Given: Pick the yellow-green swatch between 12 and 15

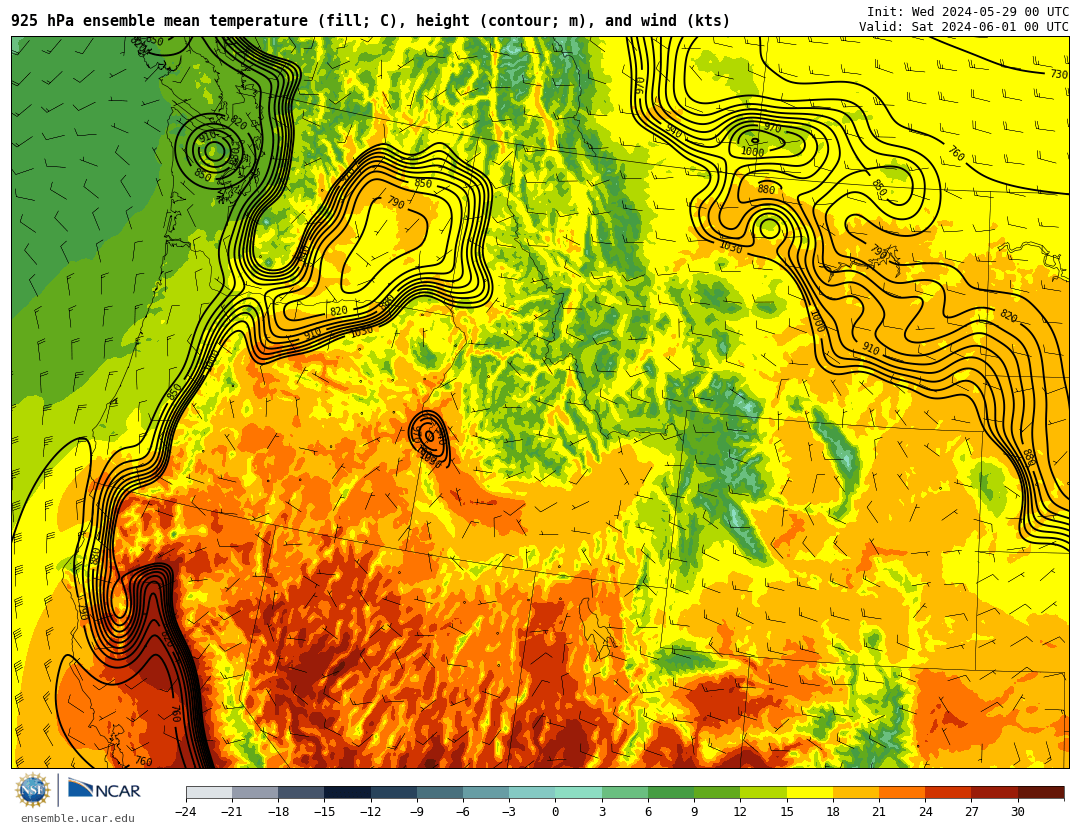Looking at the screenshot, I should pyautogui.click(x=763, y=792).
